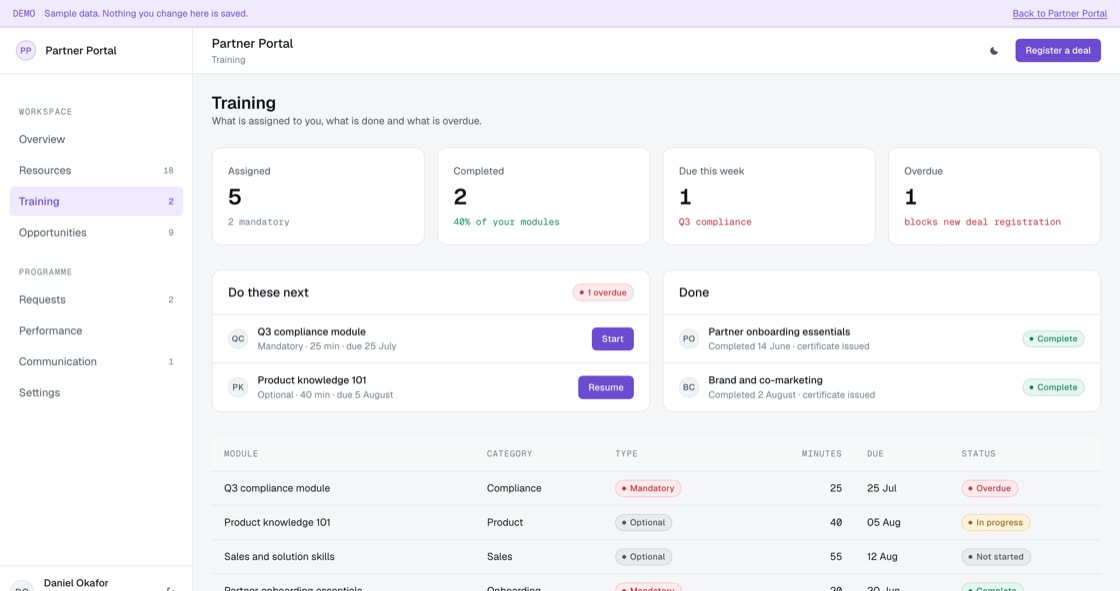
Task: Click the Register a deal button
Action: (1058, 51)
